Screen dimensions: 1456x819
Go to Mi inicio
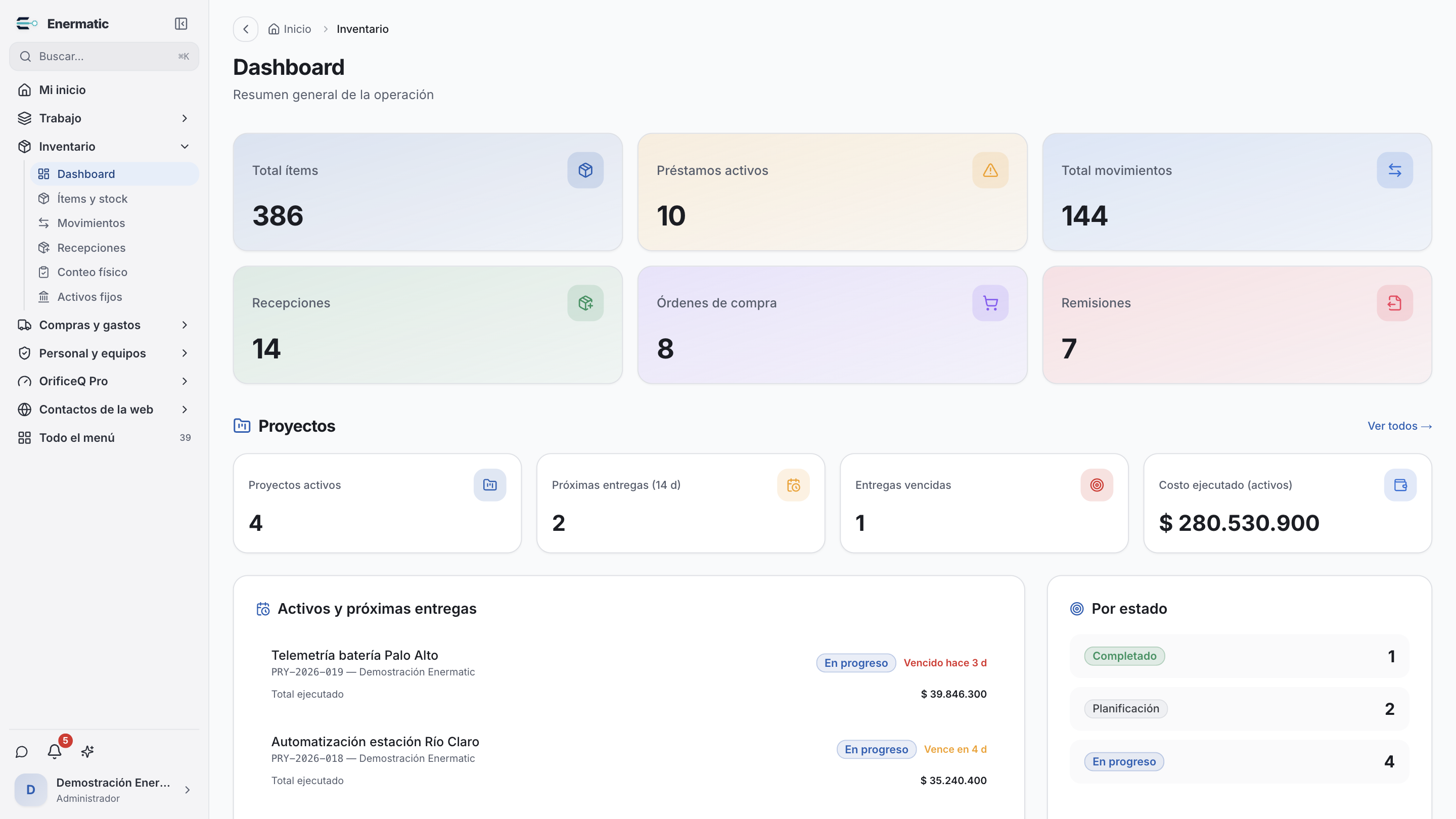tap(104, 90)
